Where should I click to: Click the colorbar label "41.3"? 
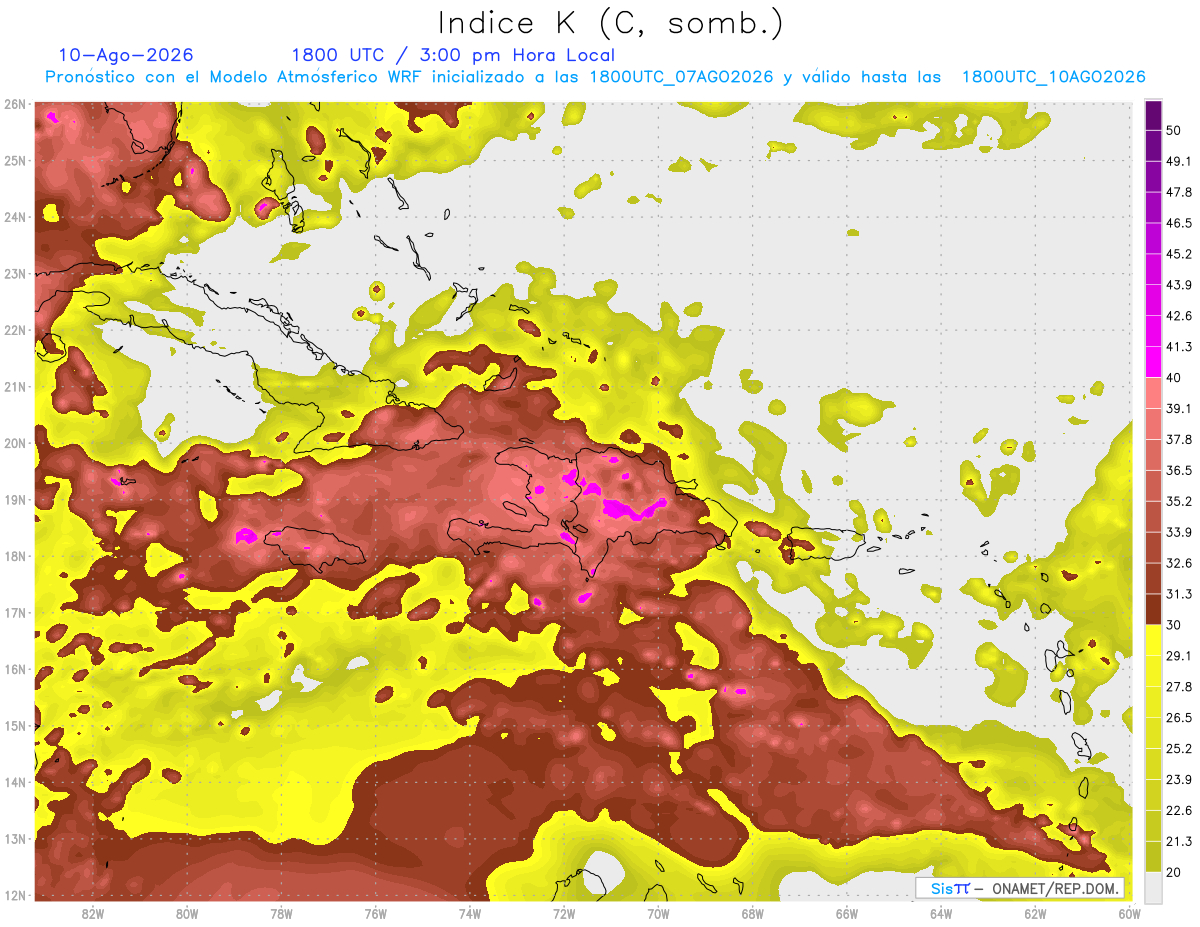click(x=1179, y=347)
